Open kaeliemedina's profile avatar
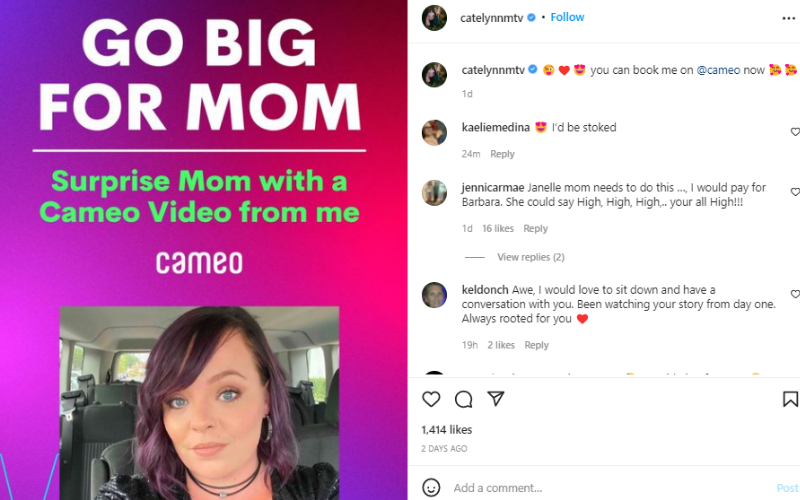800x500 pixels. pos(434,133)
